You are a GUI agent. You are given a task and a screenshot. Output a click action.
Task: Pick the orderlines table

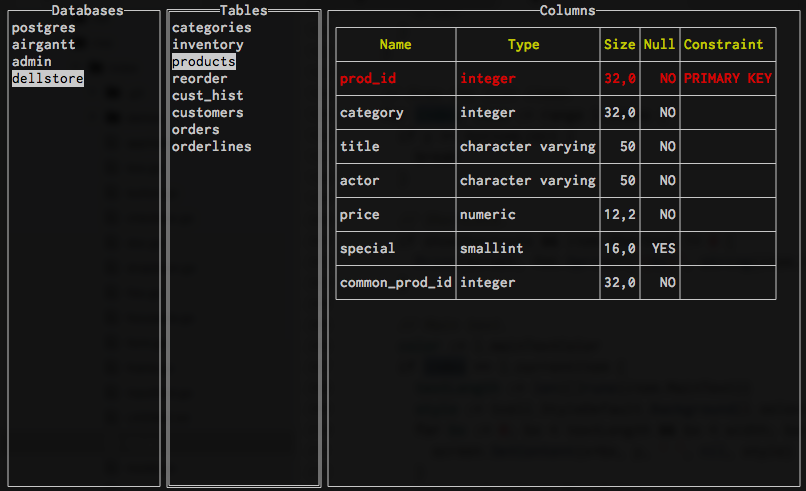pyautogui.click(x=211, y=147)
